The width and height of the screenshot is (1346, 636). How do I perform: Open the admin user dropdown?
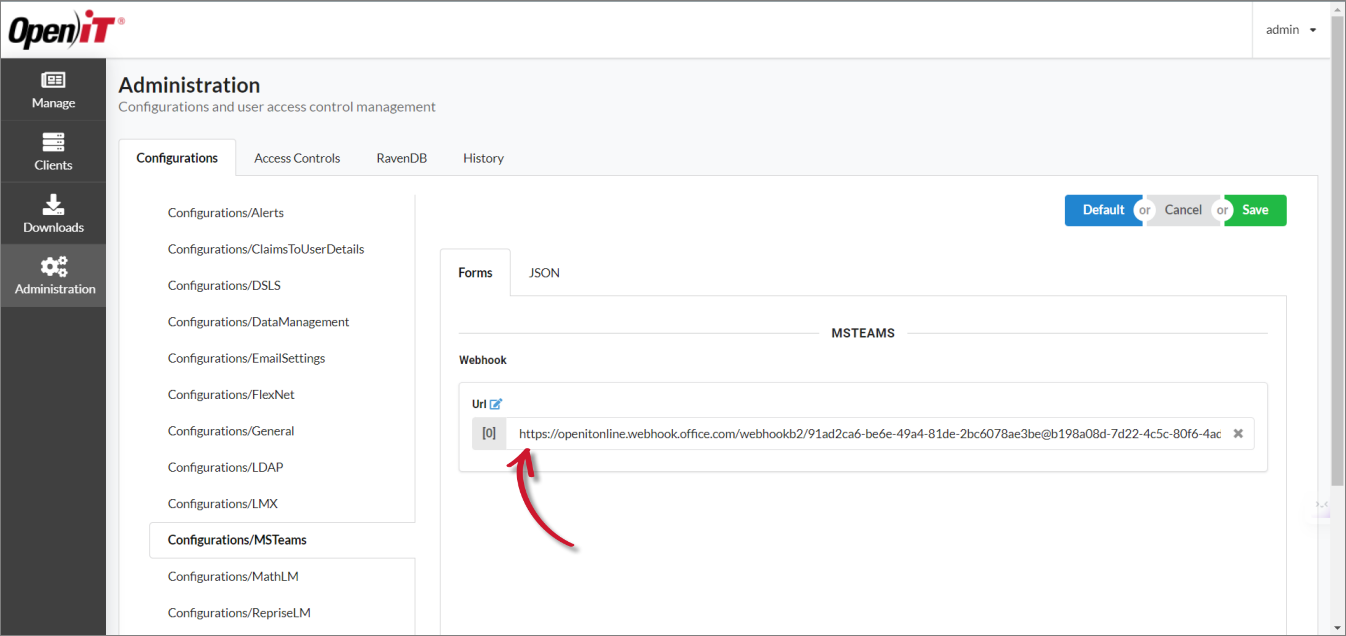[x=1291, y=30]
